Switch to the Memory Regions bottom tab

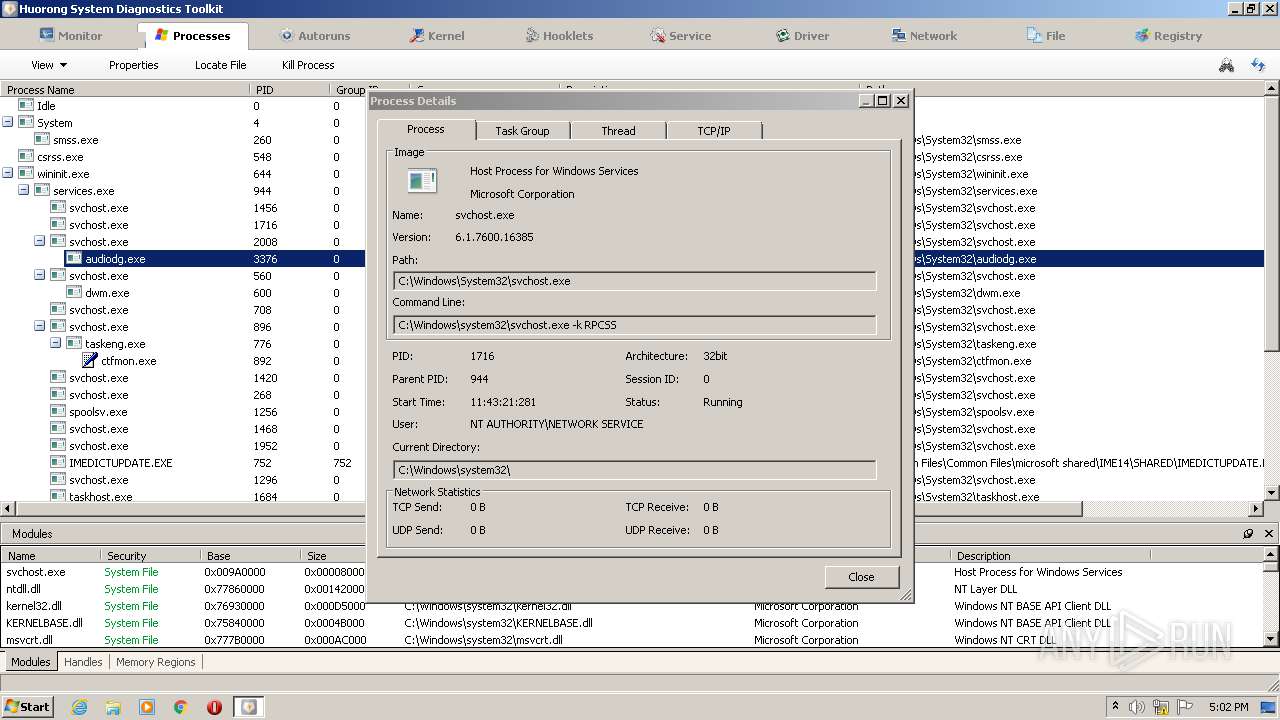pyautogui.click(x=156, y=662)
